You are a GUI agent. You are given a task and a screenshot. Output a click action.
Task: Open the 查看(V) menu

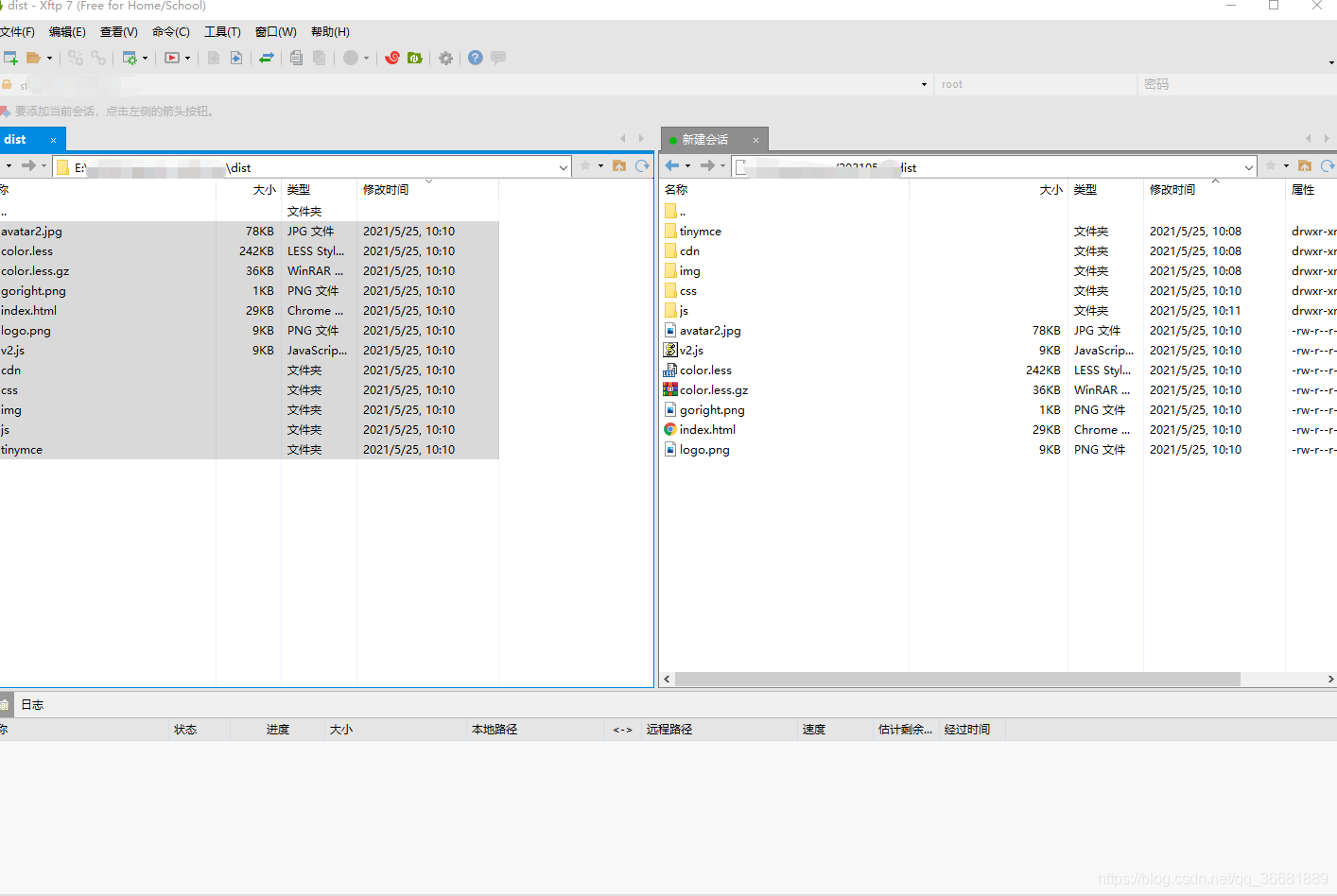click(119, 32)
